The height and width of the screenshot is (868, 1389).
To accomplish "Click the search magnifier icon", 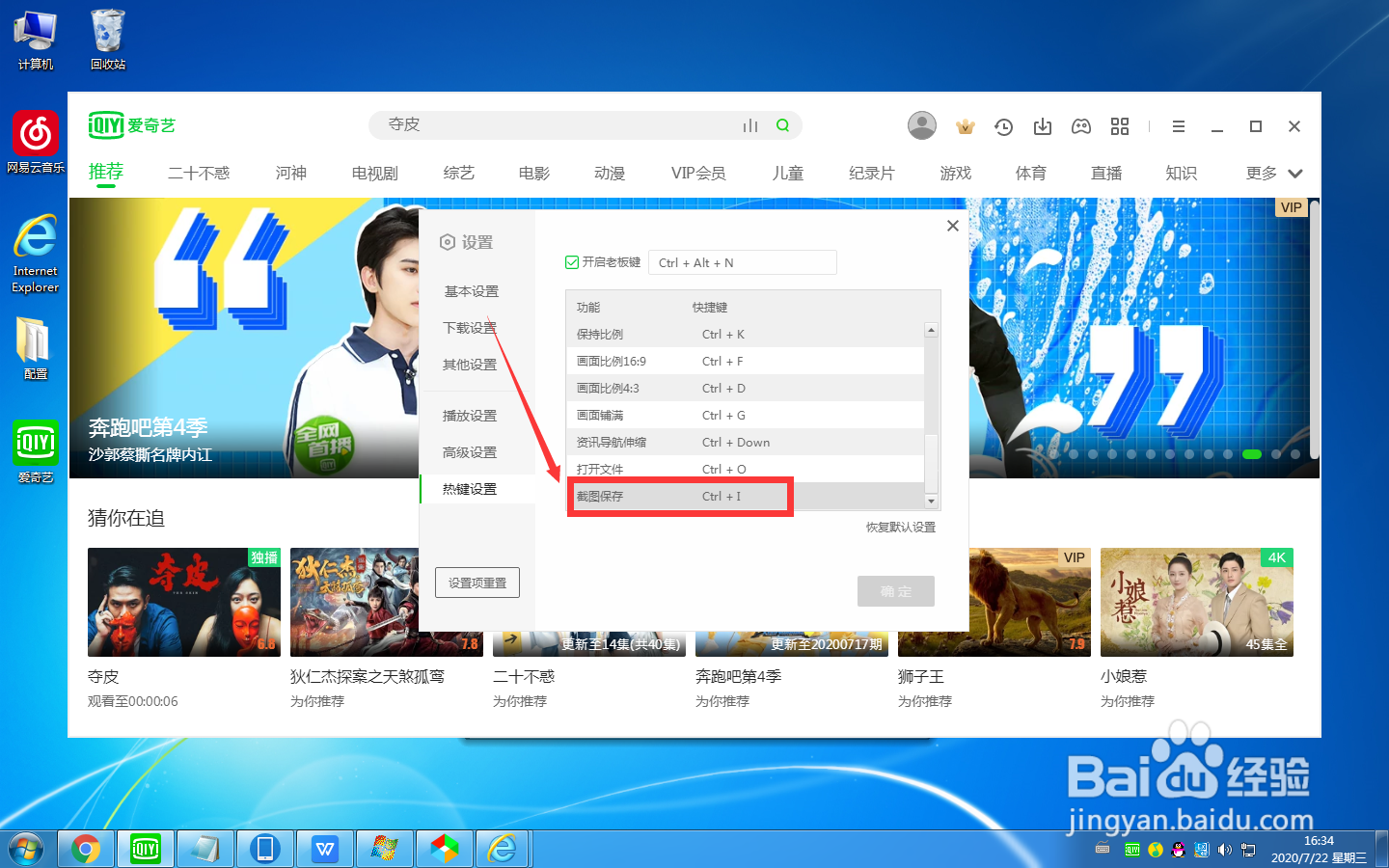I will 782,125.
